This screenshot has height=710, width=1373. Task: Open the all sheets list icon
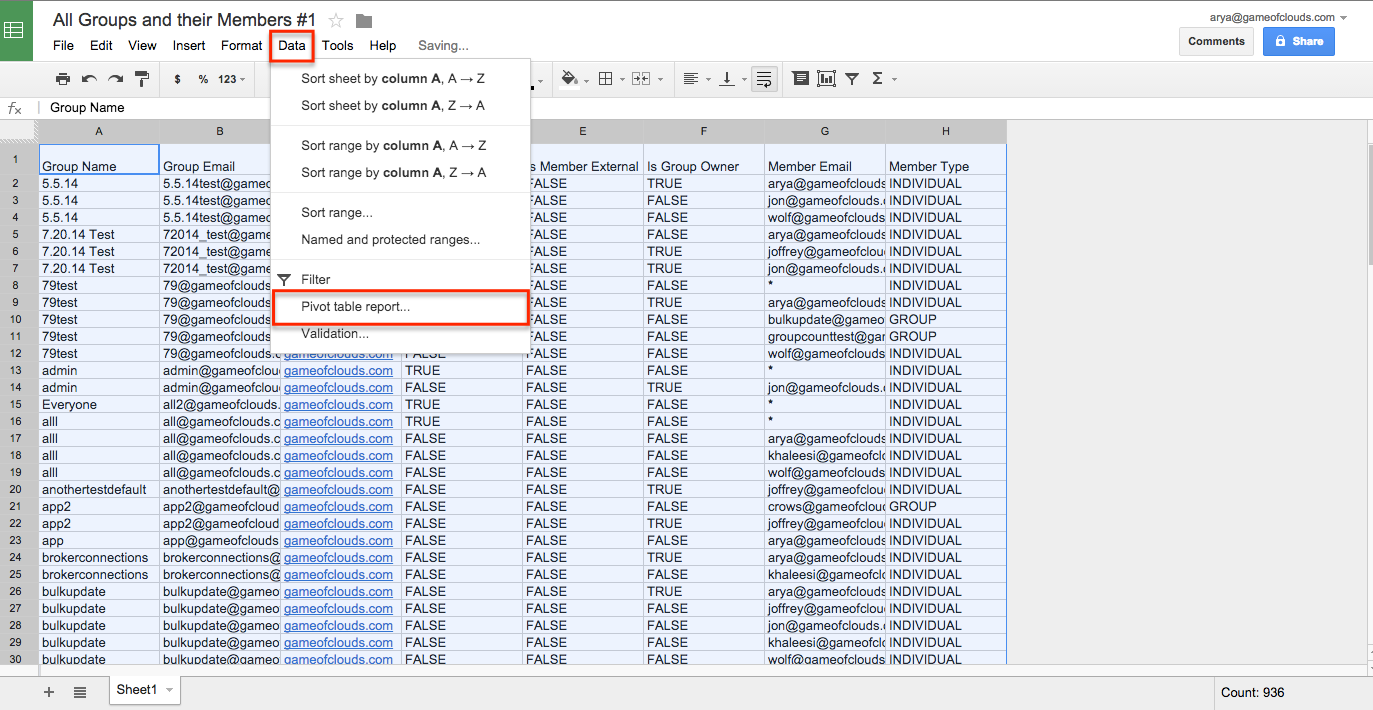80,692
